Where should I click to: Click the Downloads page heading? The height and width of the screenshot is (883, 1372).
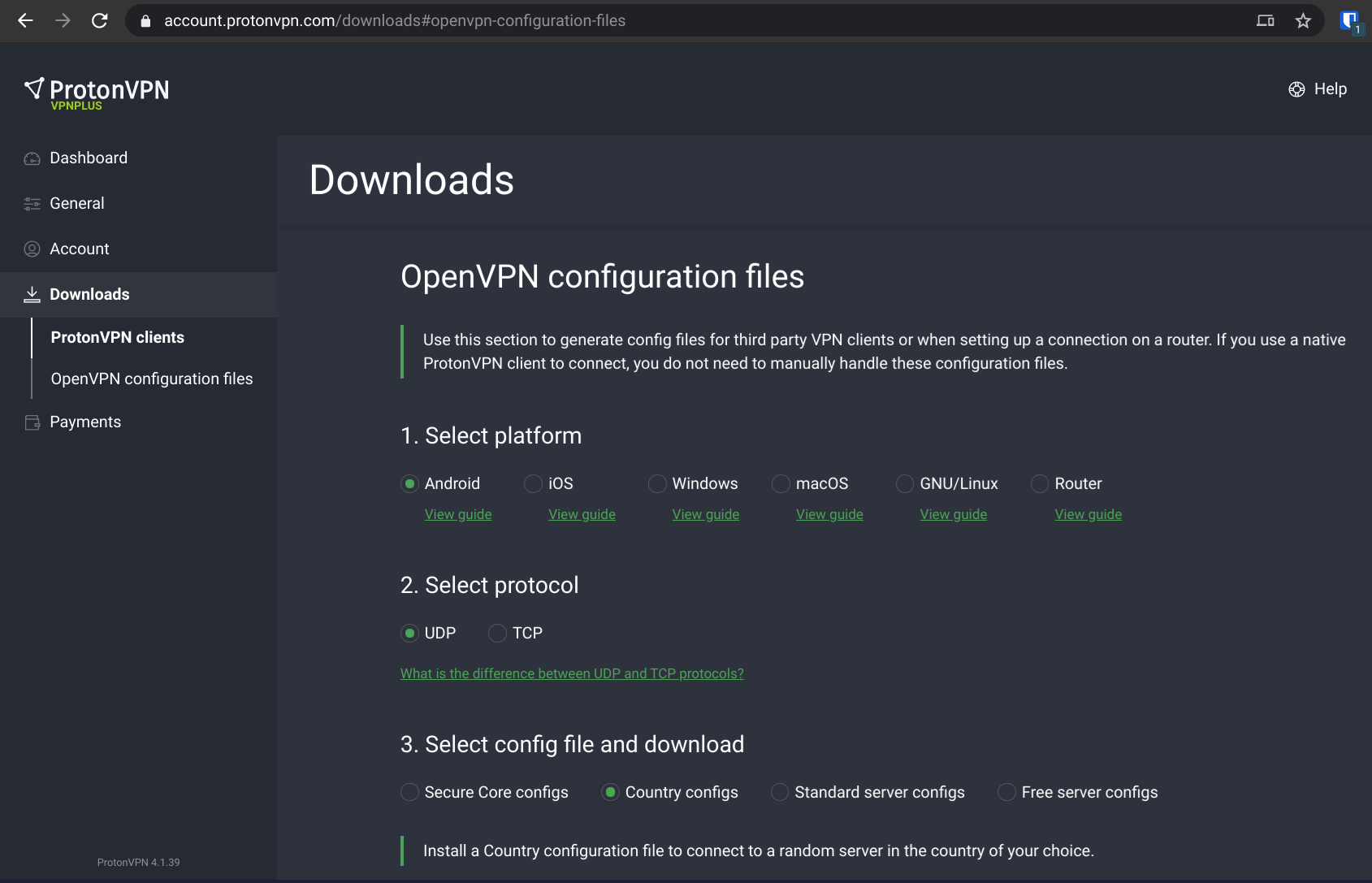[x=412, y=180]
